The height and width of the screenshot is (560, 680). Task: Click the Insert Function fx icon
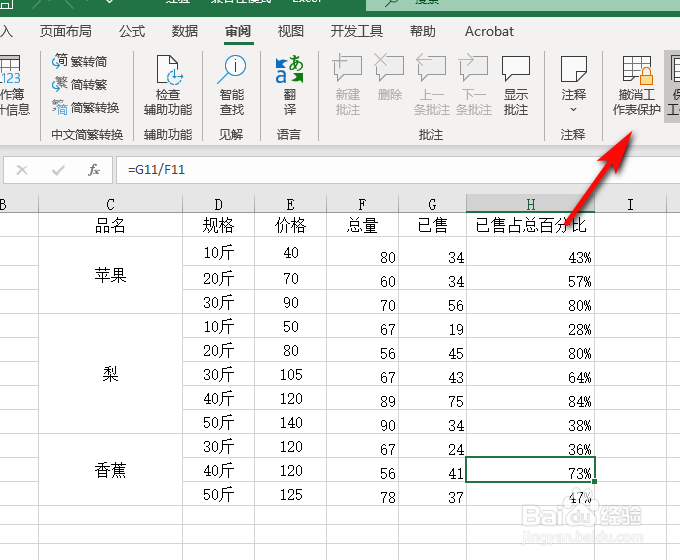(94, 170)
